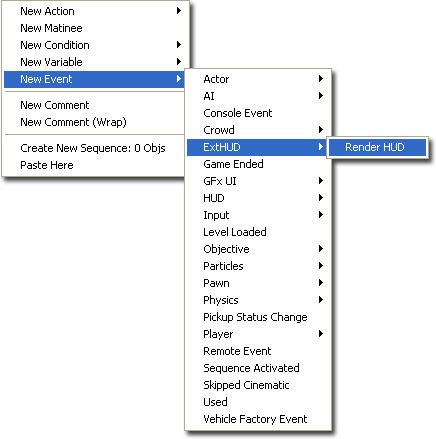Choose the Game Ended event
Viewport: 436px width, 439px height.
pos(258,164)
